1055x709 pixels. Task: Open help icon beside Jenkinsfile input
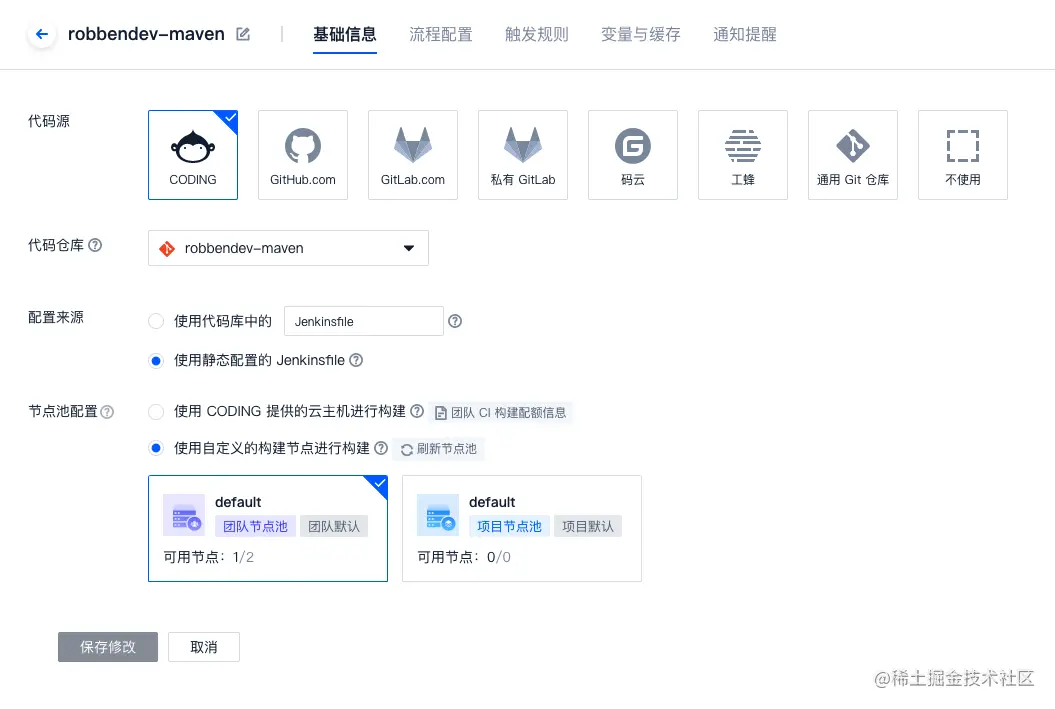[455, 321]
